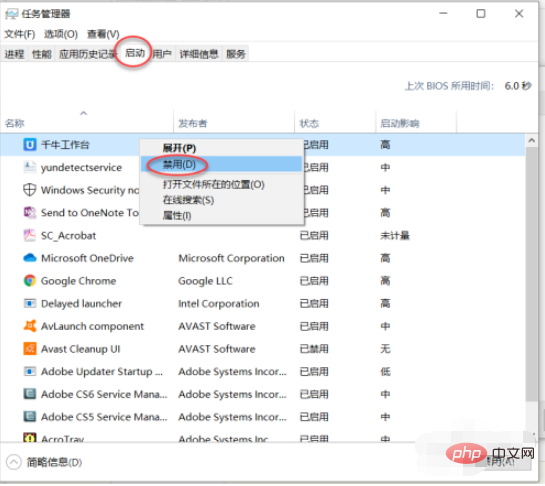Click publisher Google LLC
The height and width of the screenshot is (486, 545).
click(x=205, y=281)
